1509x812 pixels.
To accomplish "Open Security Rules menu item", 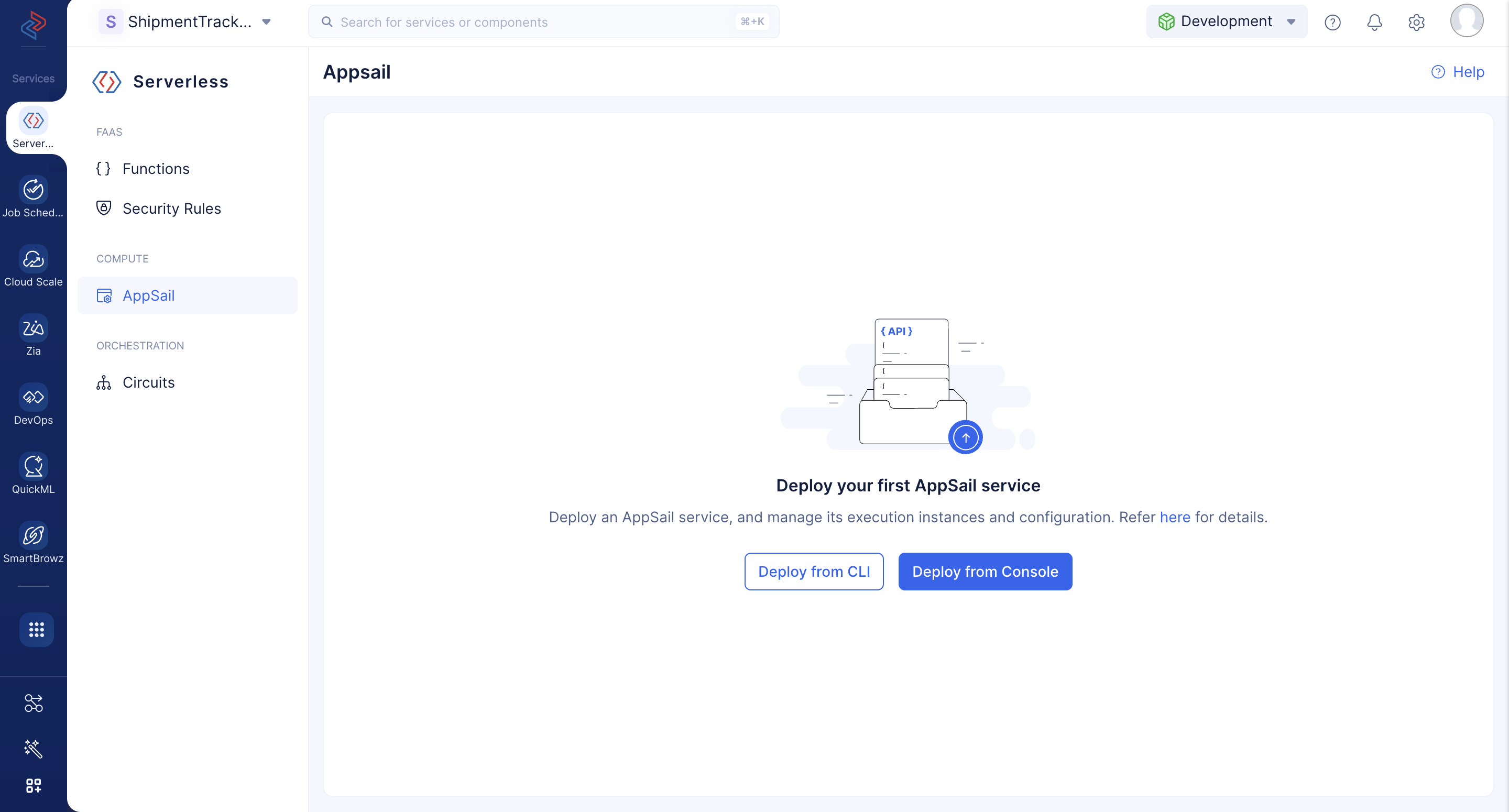I will [171, 209].
